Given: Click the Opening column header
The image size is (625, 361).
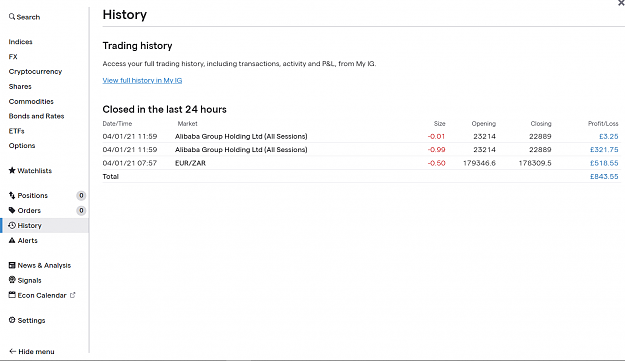Looking at the screenshot, I should point(483,124).
